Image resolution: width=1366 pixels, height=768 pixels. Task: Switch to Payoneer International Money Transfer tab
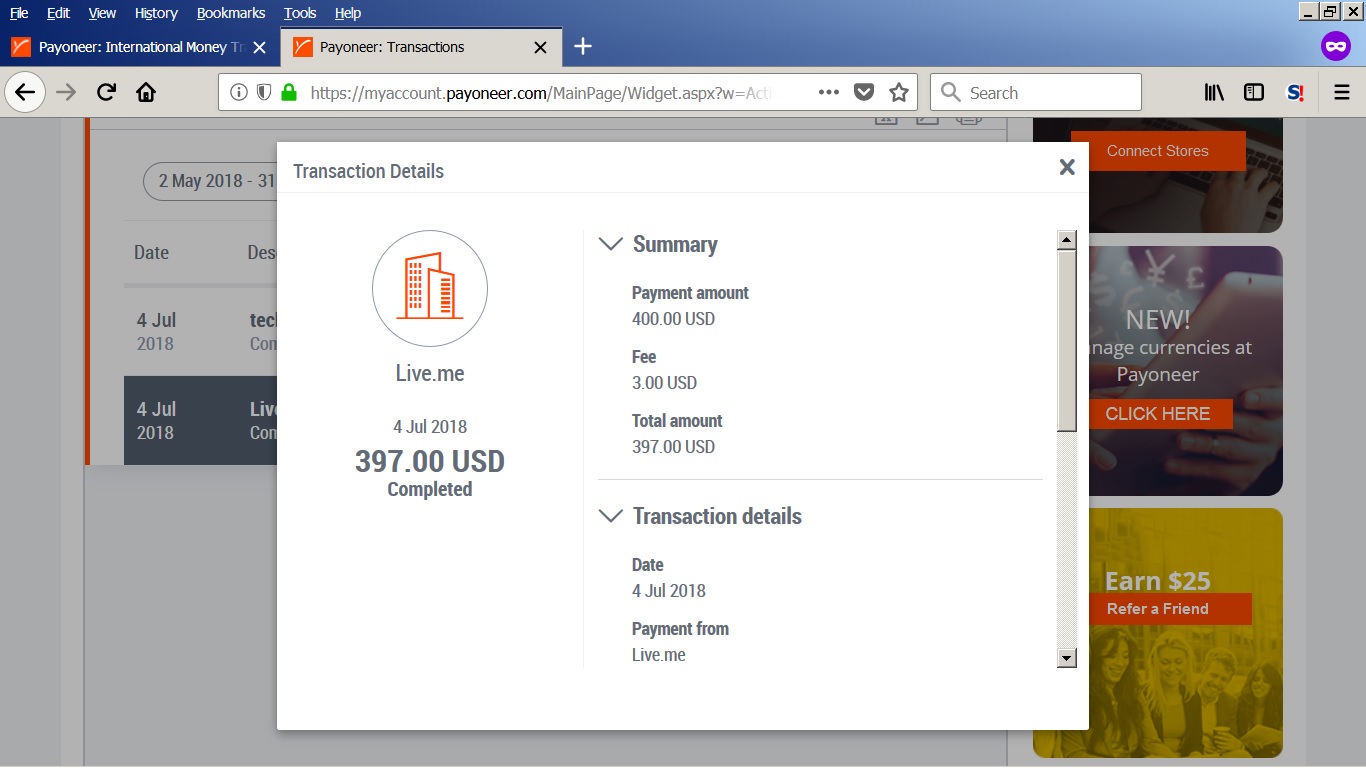pyautogui.click(x=140, y=47)
